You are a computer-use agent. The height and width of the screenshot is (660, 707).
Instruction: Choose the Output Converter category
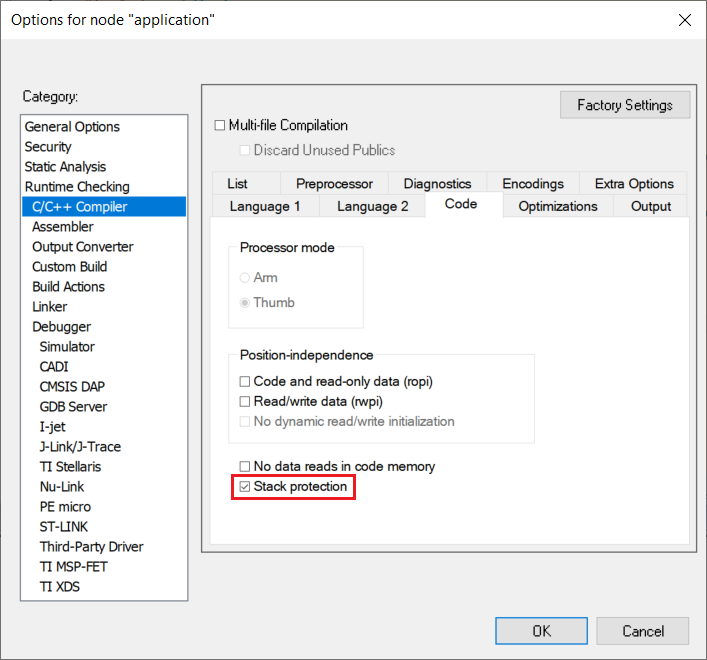(82, 247)
